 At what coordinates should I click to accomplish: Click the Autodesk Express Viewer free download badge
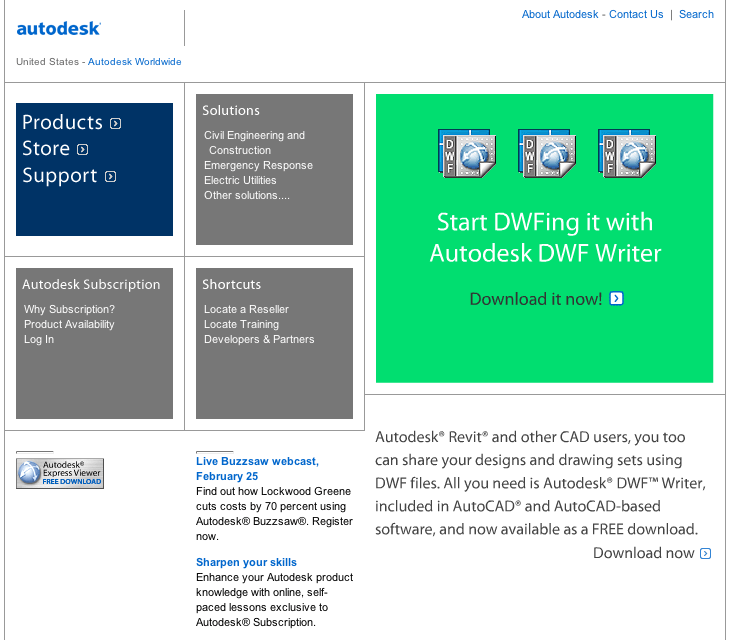60,473
